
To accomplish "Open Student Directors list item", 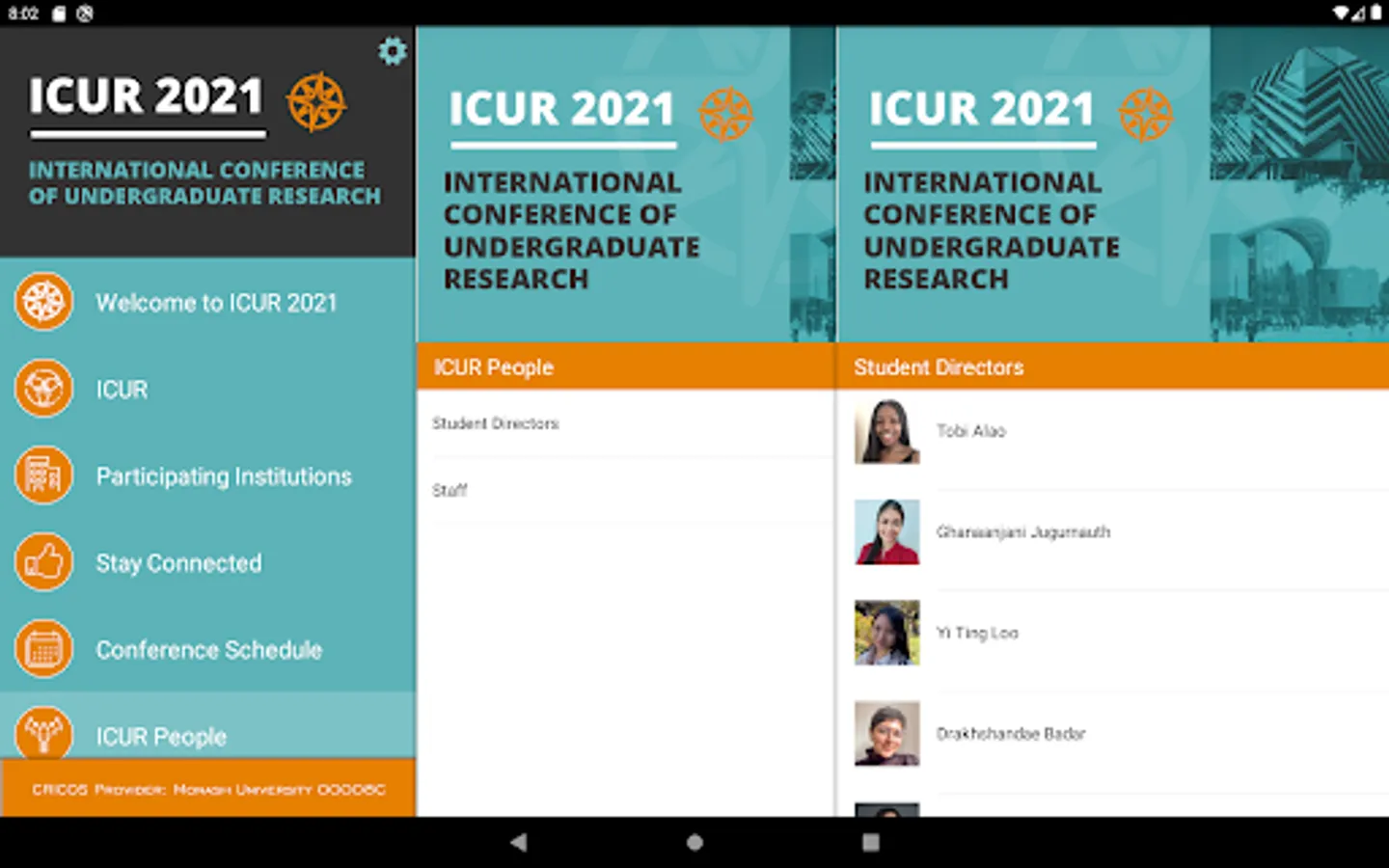I will 625,423.
